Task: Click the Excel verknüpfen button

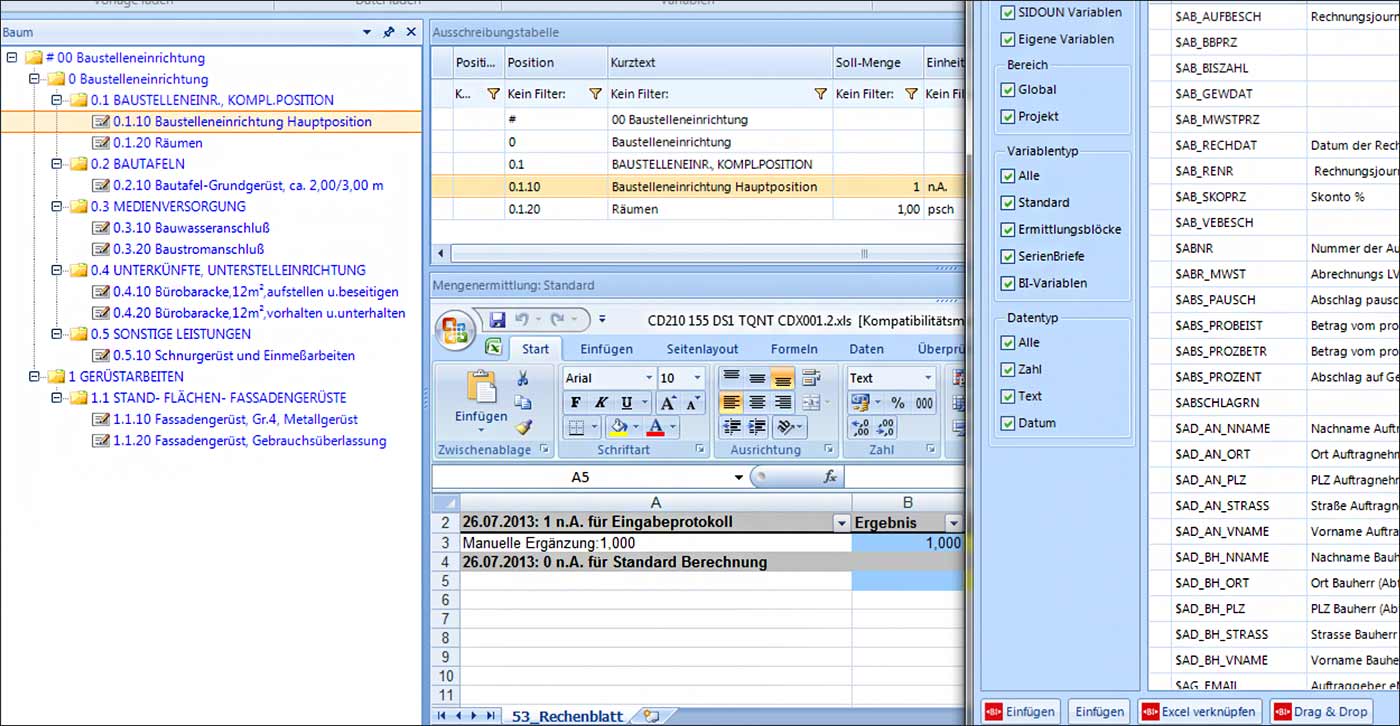Action: tap(1198, 711)
